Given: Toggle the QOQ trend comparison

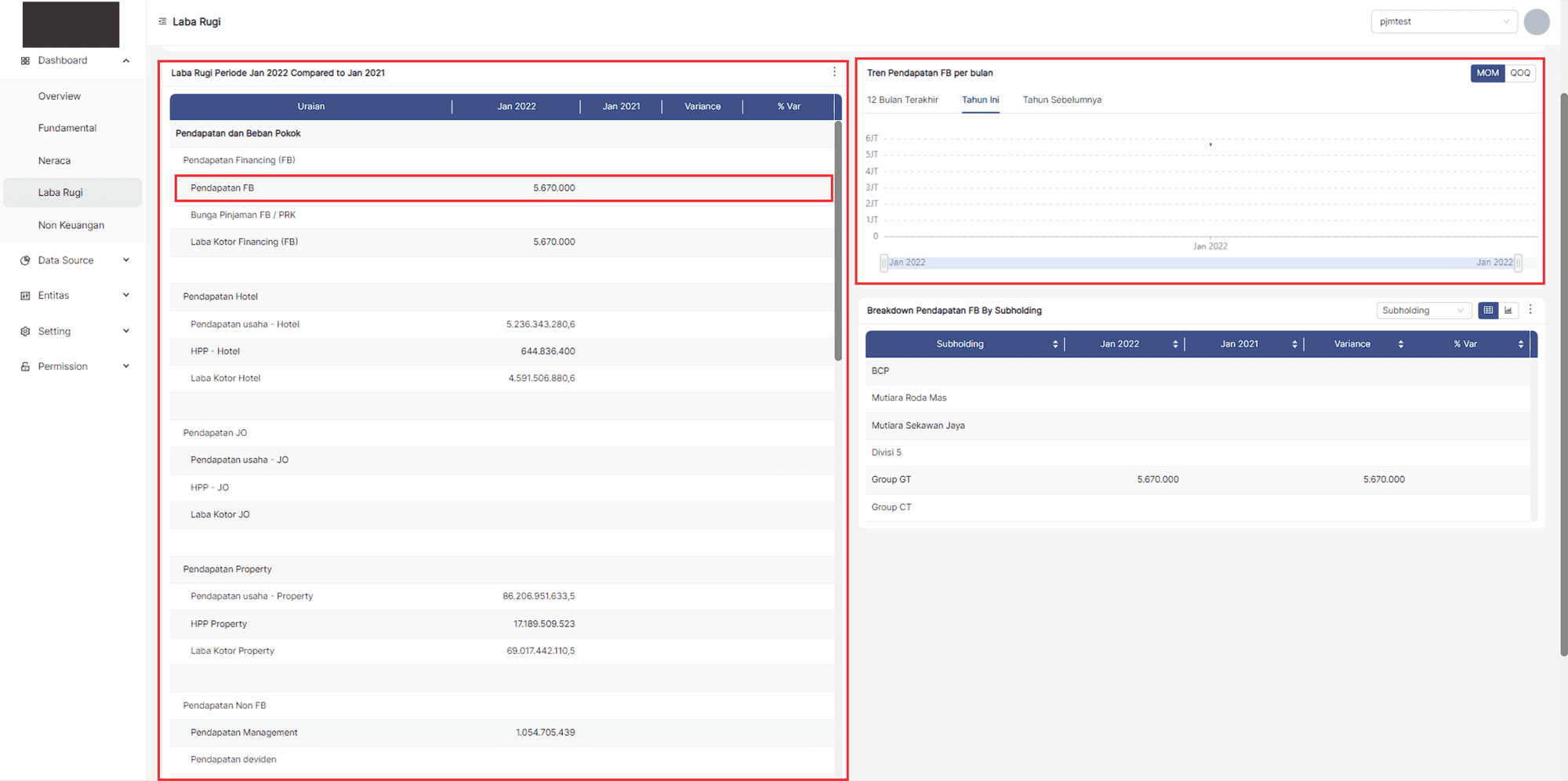Looking at the screenshot, I should coord(1520,73).
